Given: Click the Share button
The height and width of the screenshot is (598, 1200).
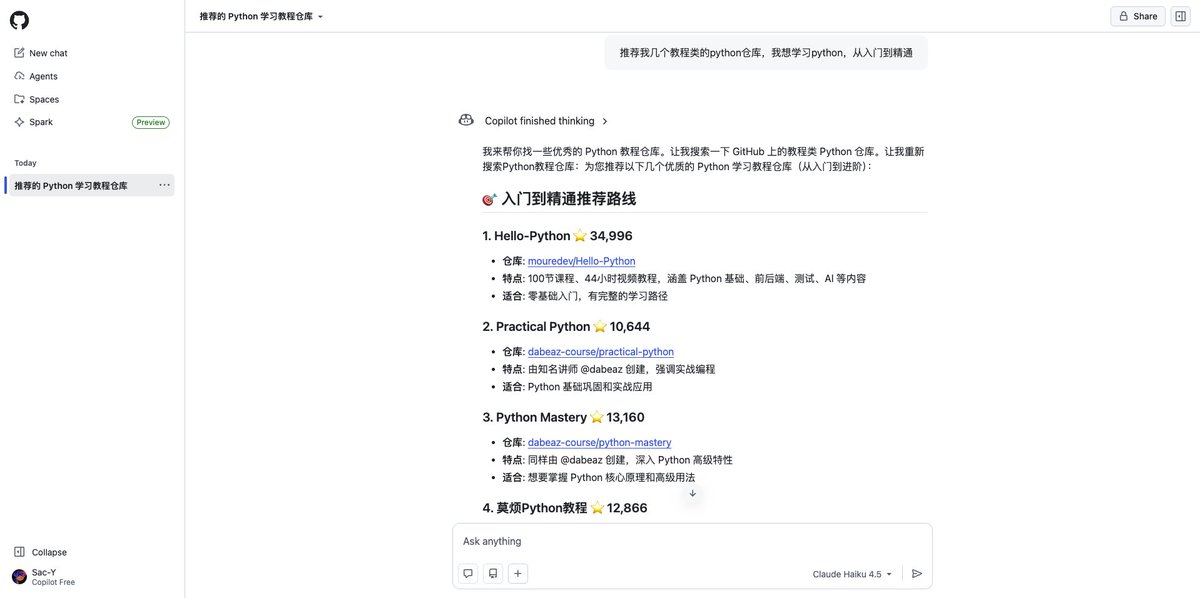Looking at the screenshot, I should [x=1138, y=16].
